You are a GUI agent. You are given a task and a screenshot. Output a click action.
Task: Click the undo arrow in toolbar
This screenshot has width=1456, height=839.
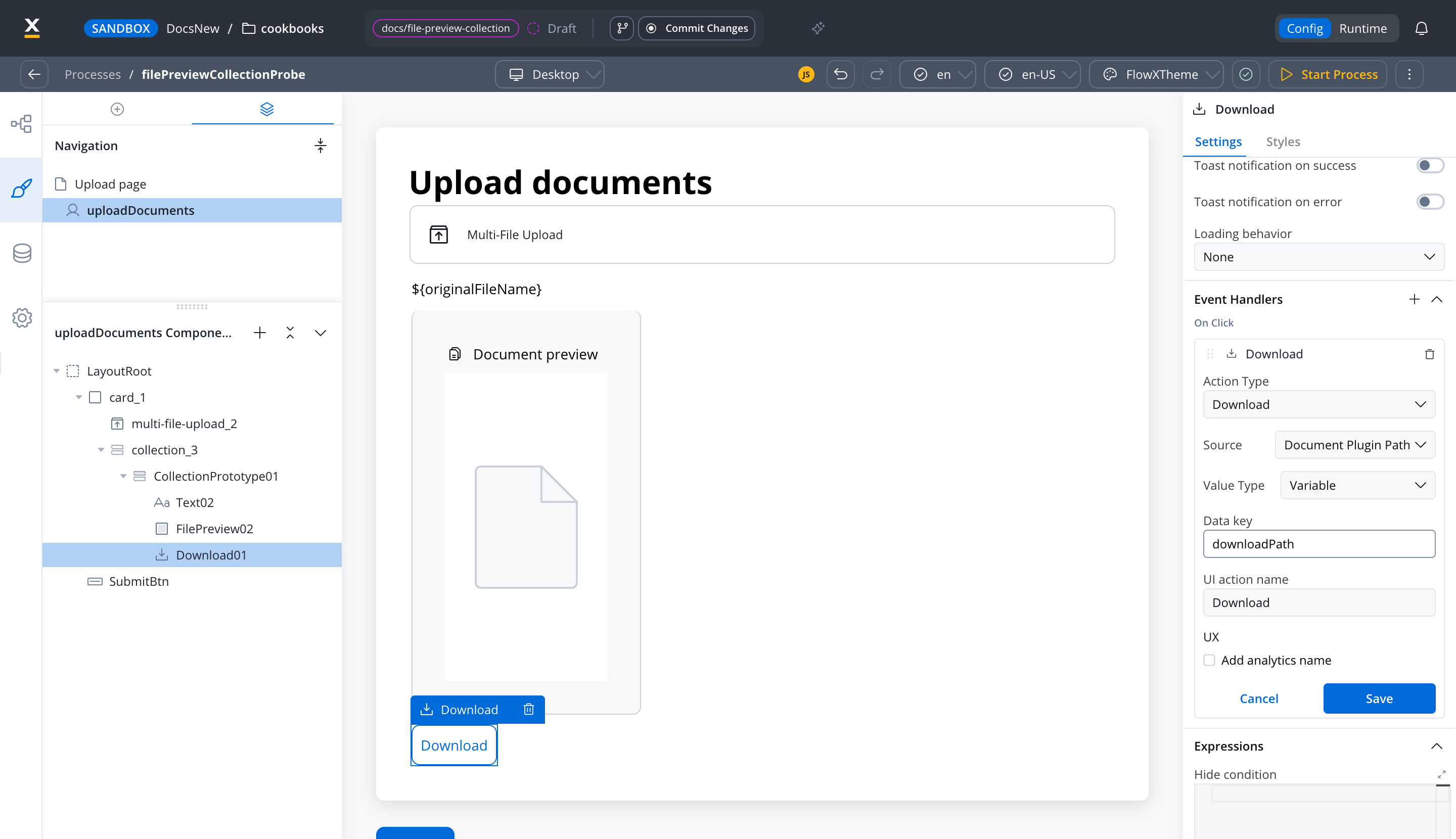coord(840,74)
